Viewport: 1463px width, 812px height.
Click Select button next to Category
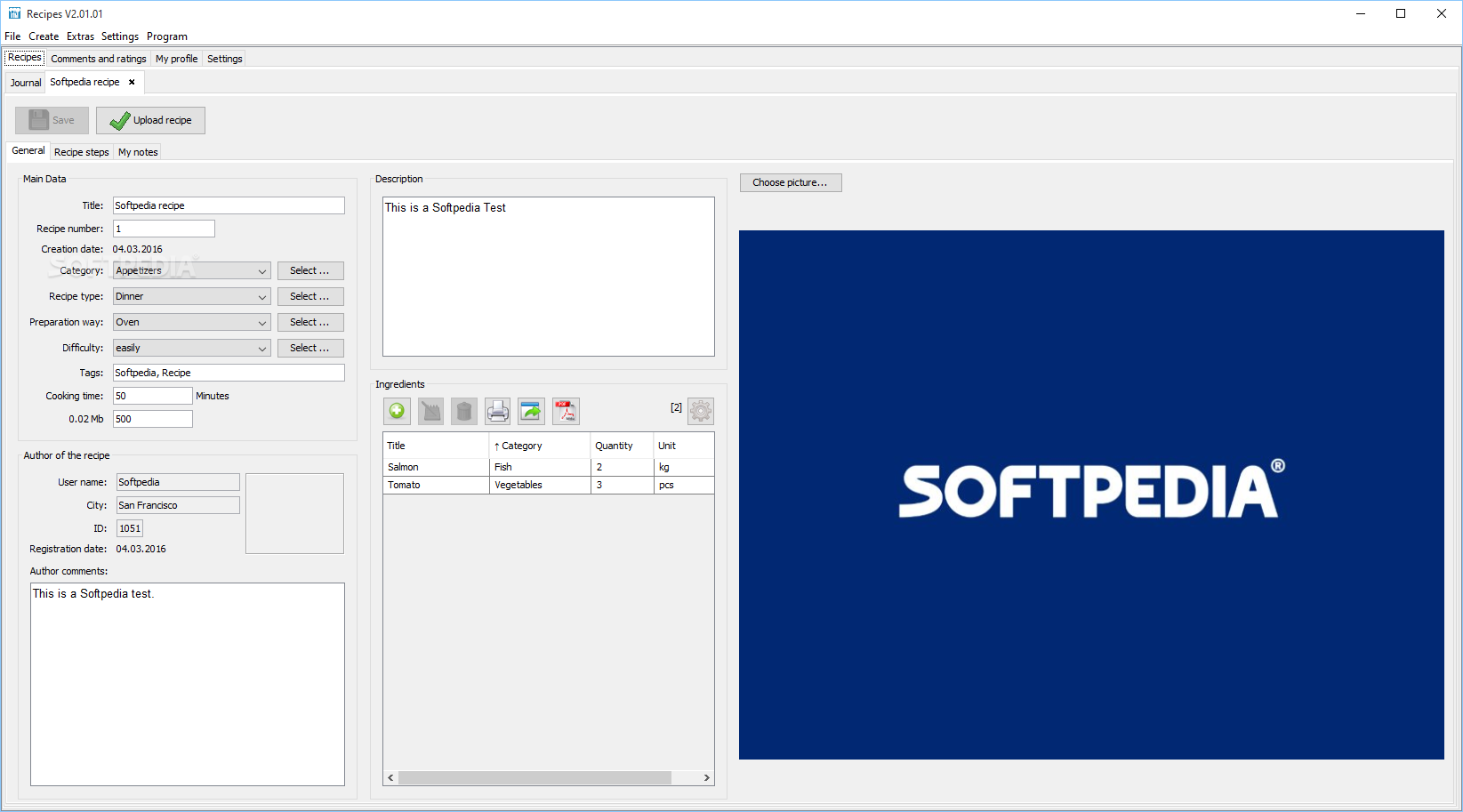click(x=310, y=270)
